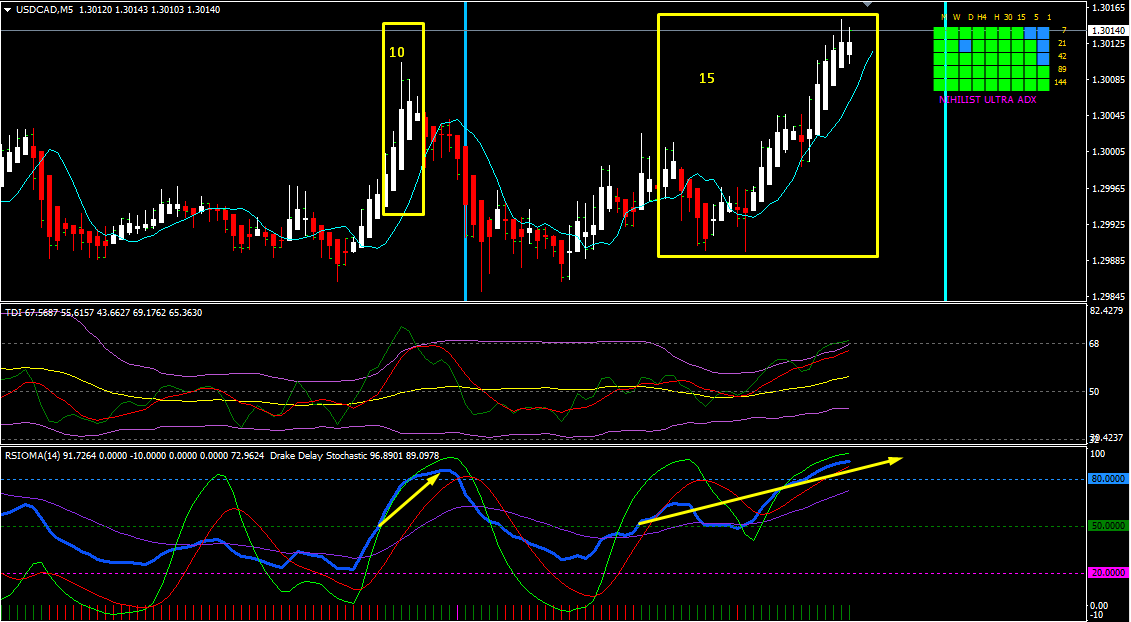Image resolution: width=1131 pixels, height=622 pixels.
Task: Click the 89 row label in ADX grid
Action: pyautogui.click(x=1062, y=69)
